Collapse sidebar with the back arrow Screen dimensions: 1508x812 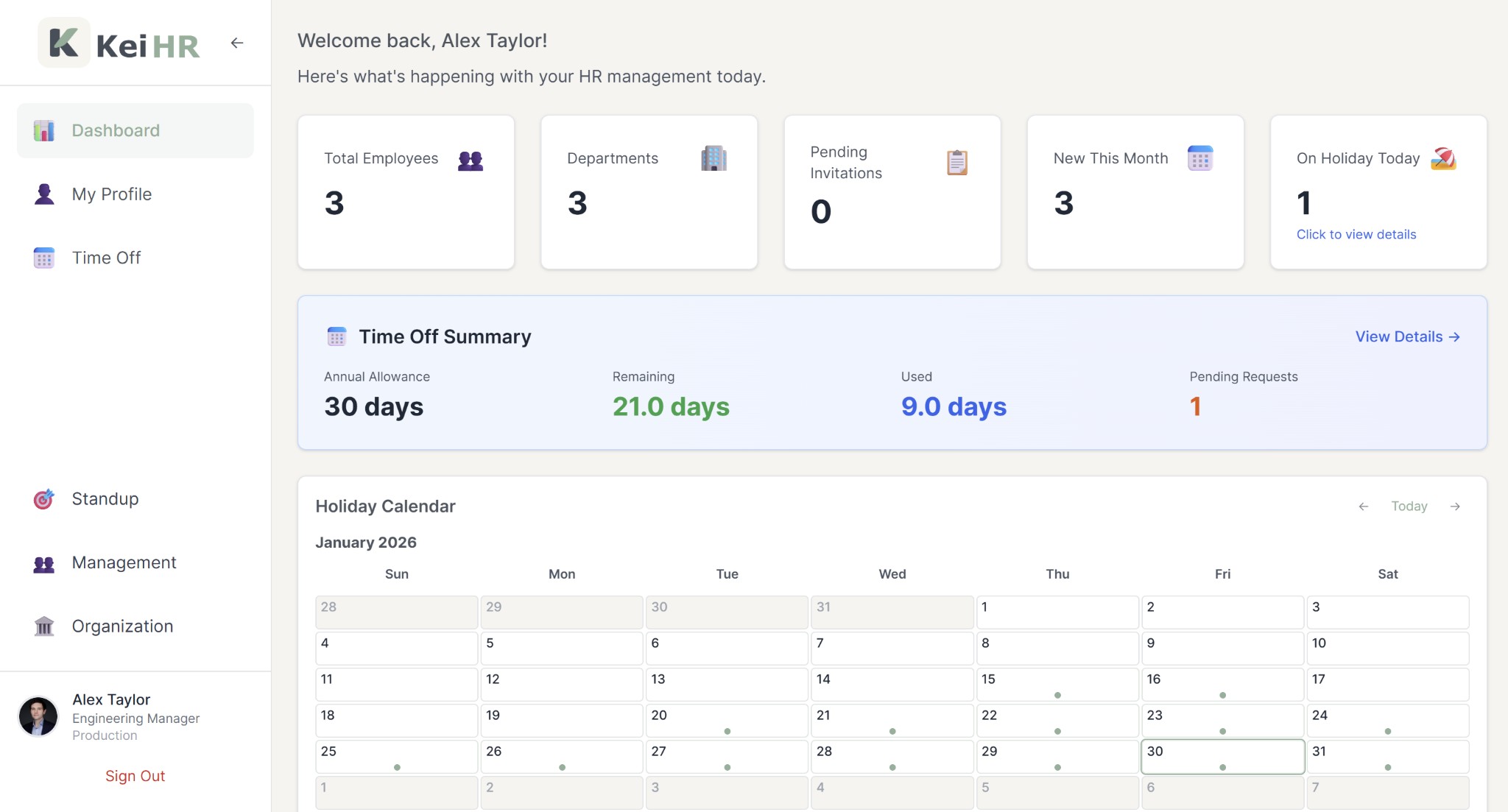[236, 43]
